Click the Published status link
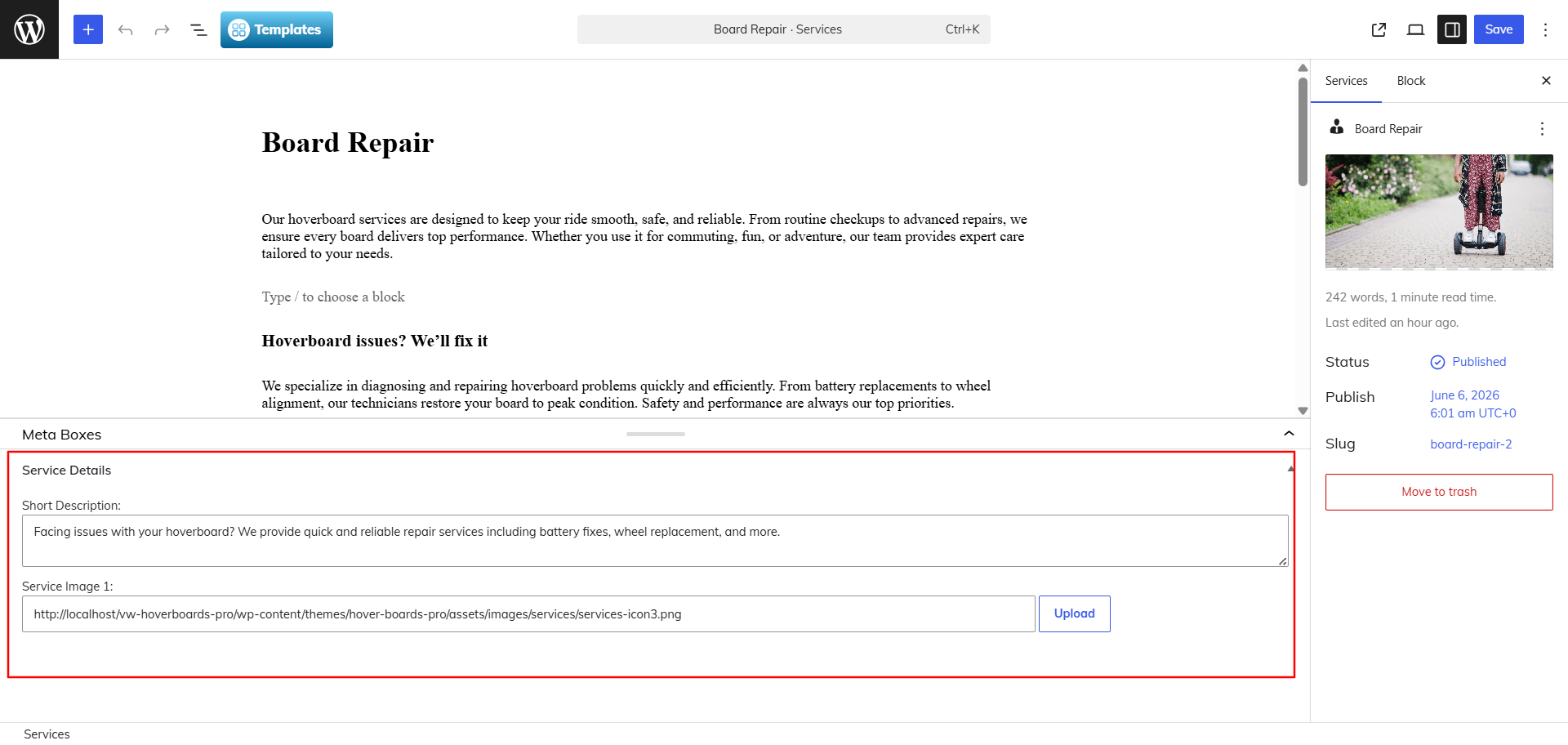Viewport: 1568px width, 745px height. (1478, 362)
